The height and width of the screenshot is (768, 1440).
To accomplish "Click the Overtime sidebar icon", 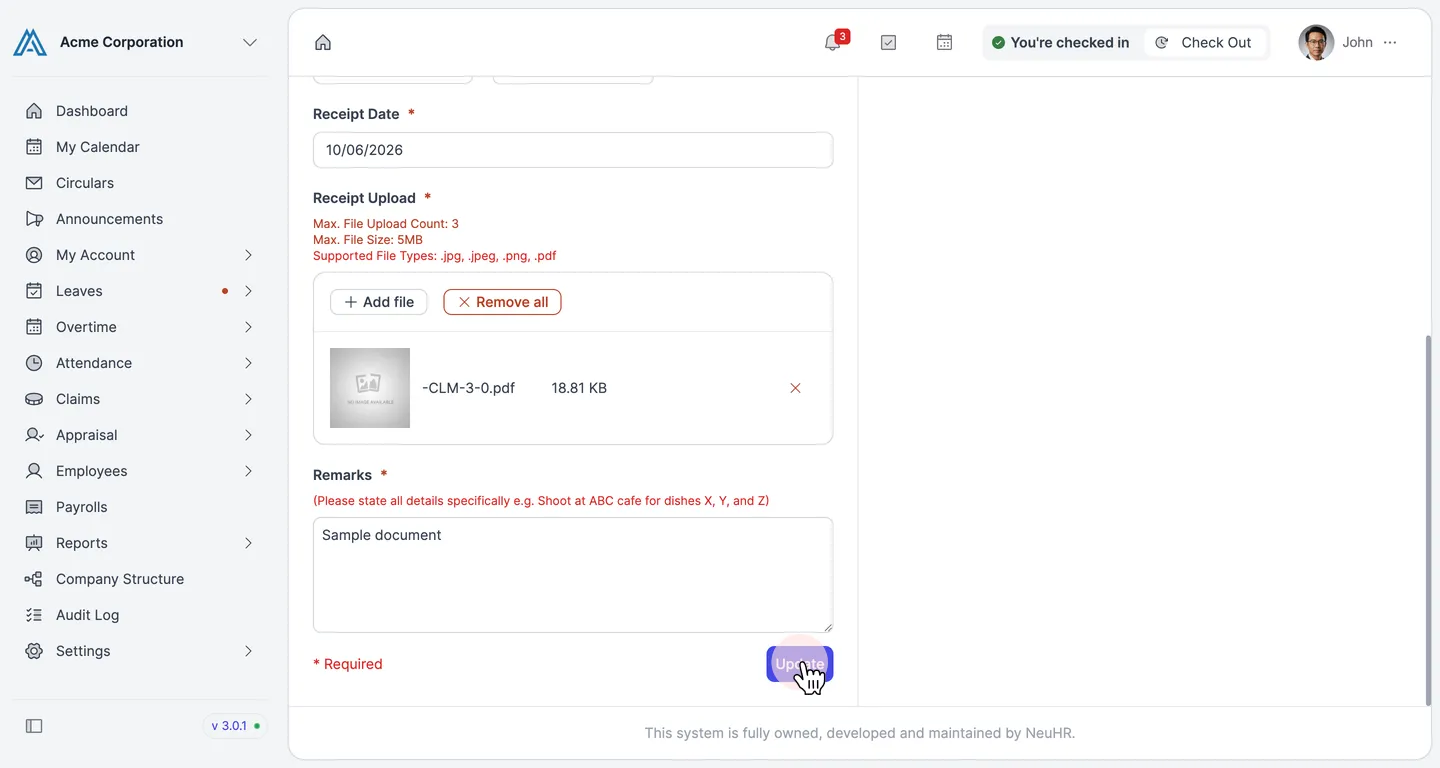I will (x=34, y=327).
